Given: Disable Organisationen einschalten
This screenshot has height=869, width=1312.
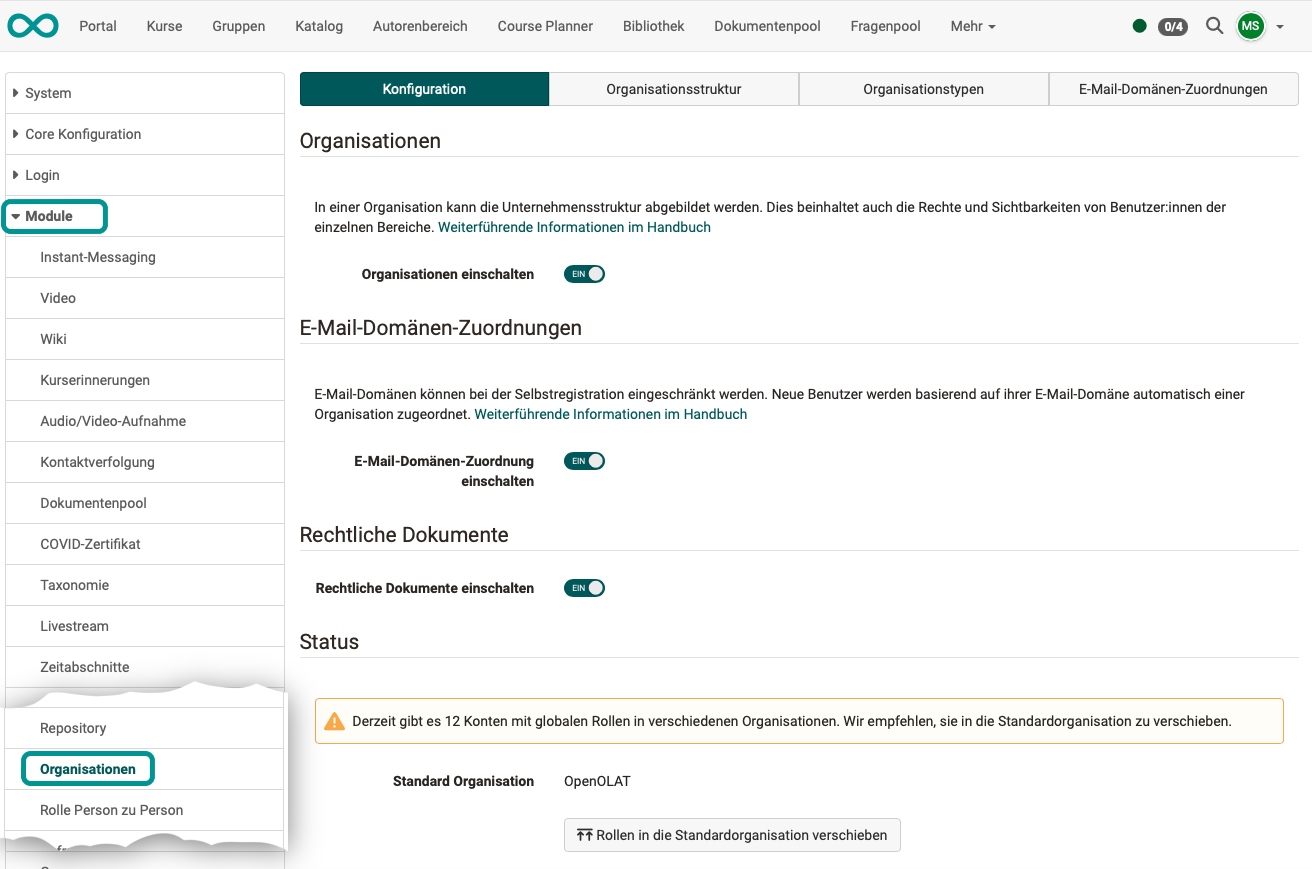Looking at the screenshot, I should coord(584,273).
